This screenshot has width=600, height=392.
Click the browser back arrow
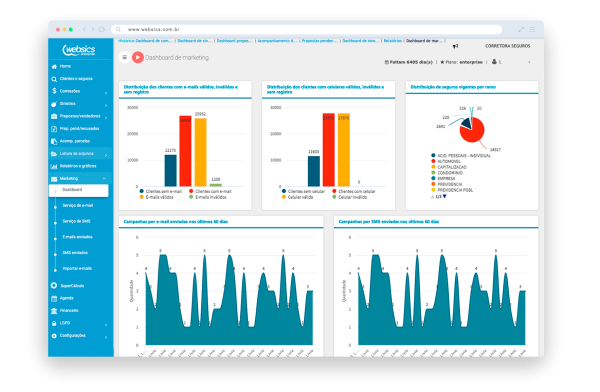tap(84, 29)
